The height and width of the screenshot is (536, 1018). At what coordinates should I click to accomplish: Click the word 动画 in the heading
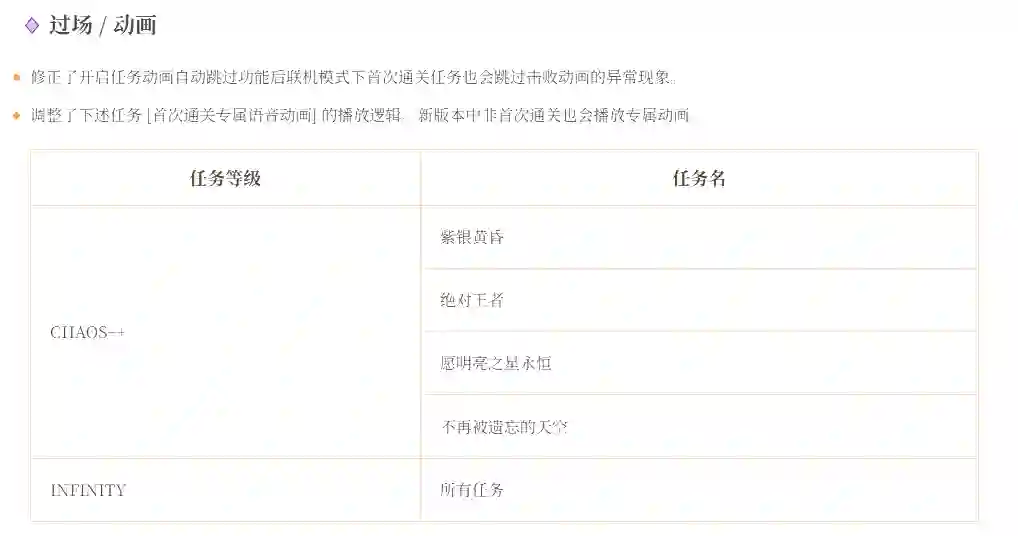[135, 25]
